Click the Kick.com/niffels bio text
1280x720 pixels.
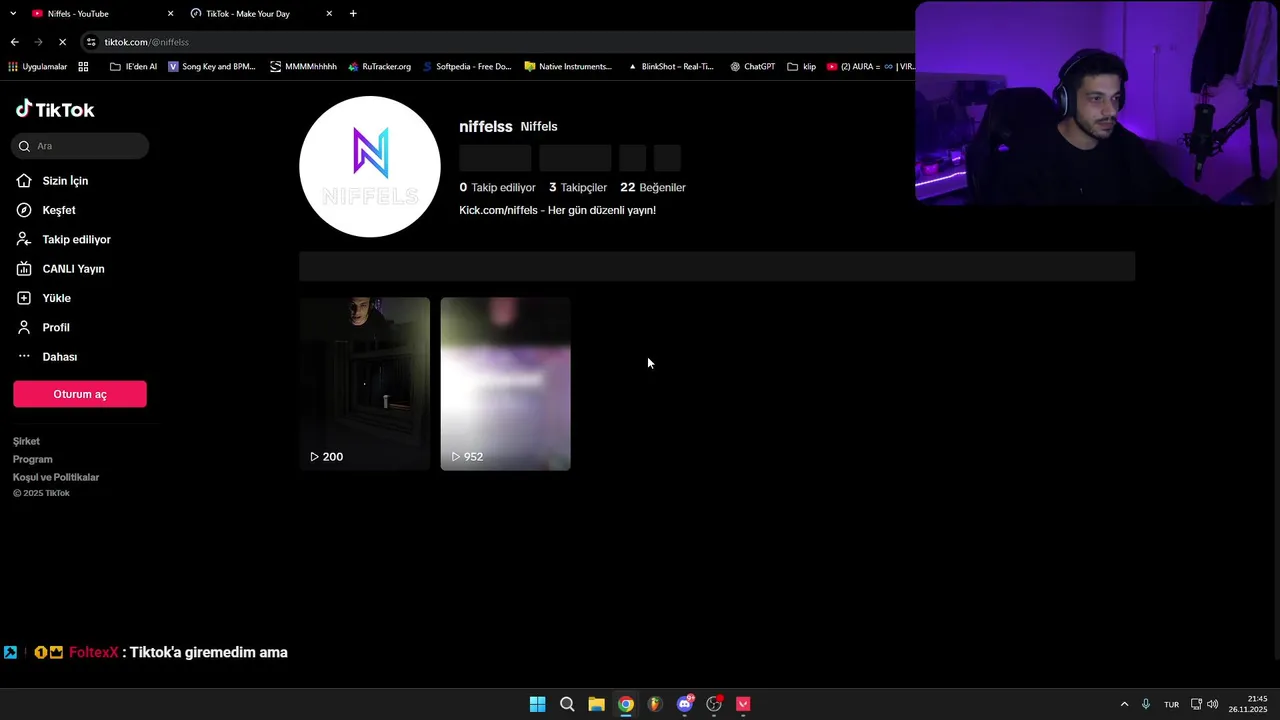[557, 210]
